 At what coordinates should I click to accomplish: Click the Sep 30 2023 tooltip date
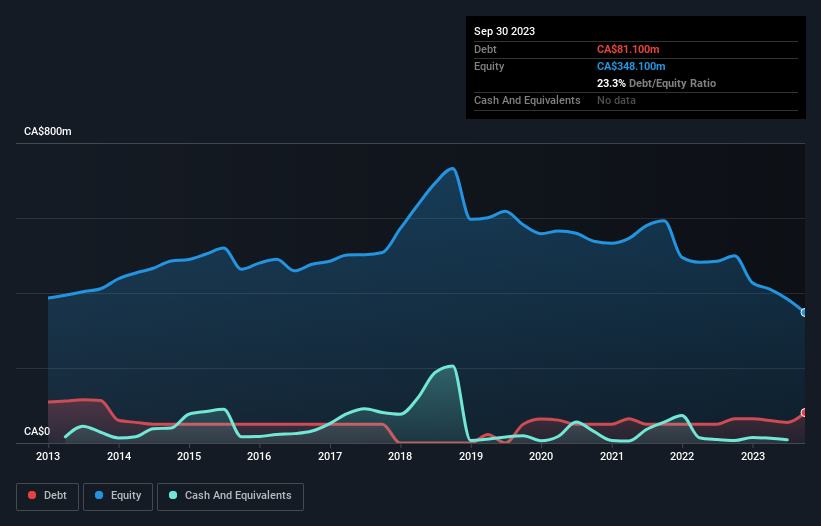pyautogui.click(x=504, y=31)
